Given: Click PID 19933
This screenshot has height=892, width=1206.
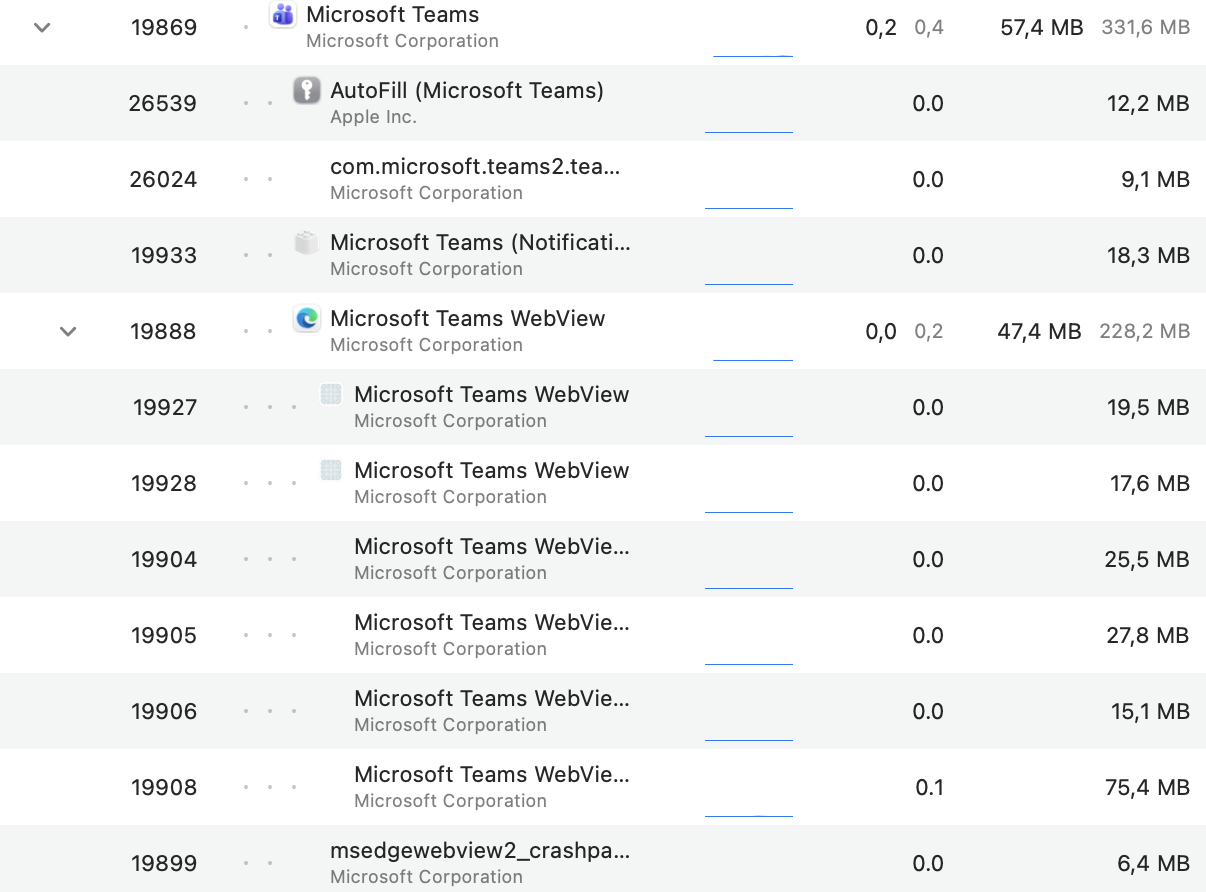Looking at the screenshot, I should 164,255.
